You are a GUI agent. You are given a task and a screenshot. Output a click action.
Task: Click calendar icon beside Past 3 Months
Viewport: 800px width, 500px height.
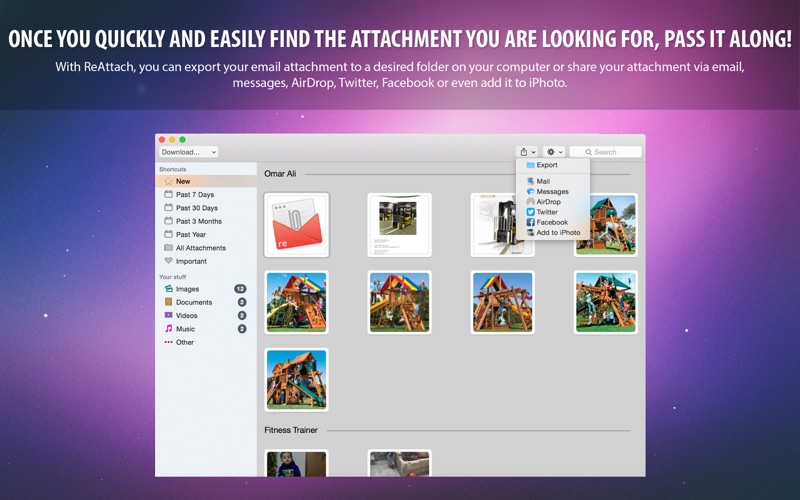[x=168, y=220]
